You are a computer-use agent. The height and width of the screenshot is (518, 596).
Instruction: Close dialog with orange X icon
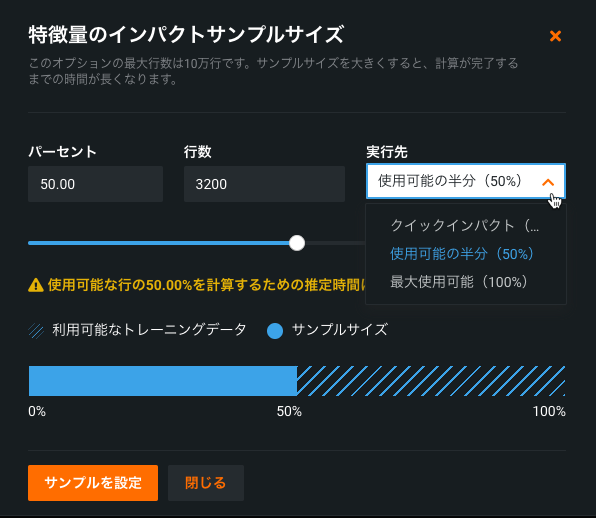pos(555,36)
